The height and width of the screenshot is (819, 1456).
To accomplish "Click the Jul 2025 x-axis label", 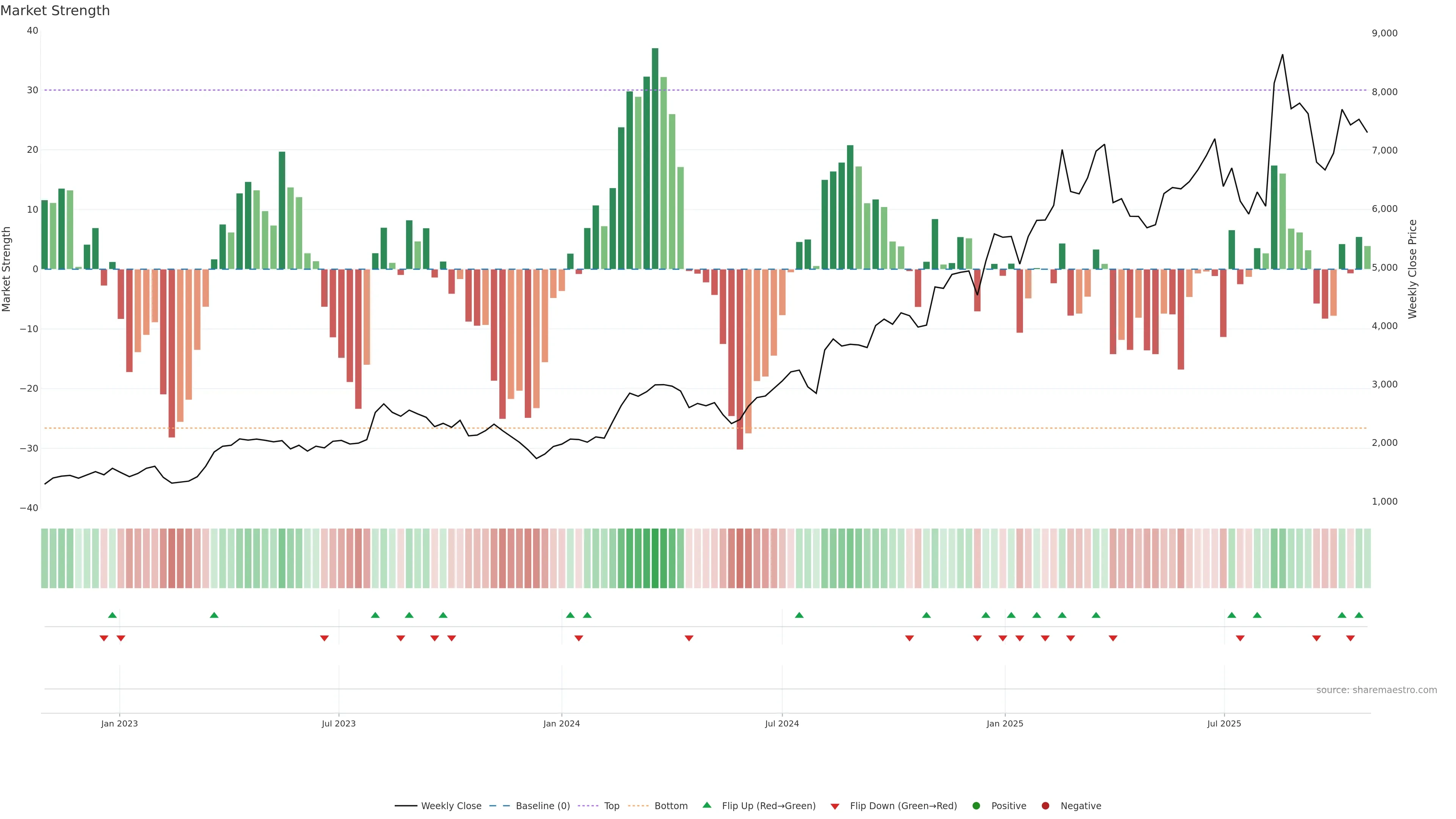I will click(x=1224, y=723).
